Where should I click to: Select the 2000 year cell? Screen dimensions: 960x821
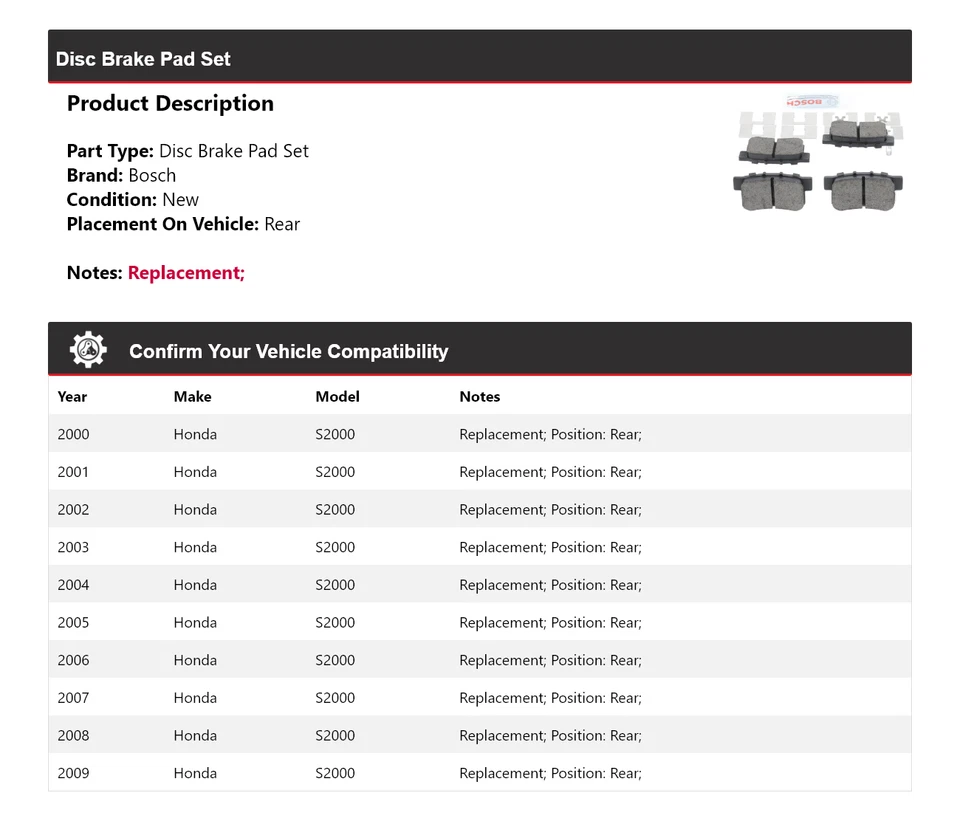coord(73,434)
